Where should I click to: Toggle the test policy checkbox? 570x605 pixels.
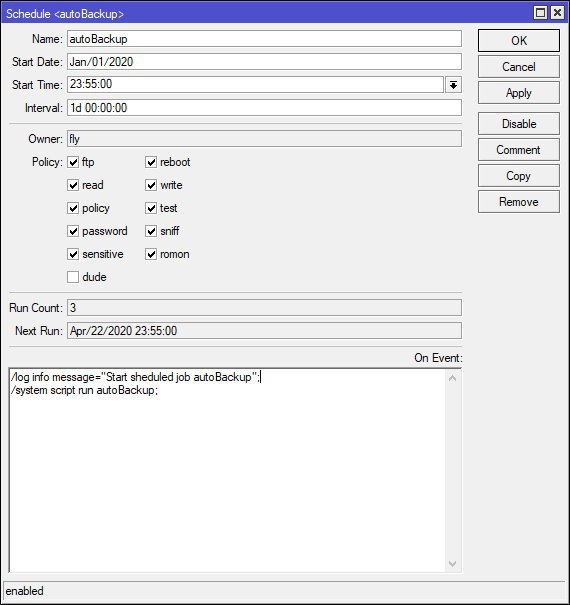click(151, 208)
